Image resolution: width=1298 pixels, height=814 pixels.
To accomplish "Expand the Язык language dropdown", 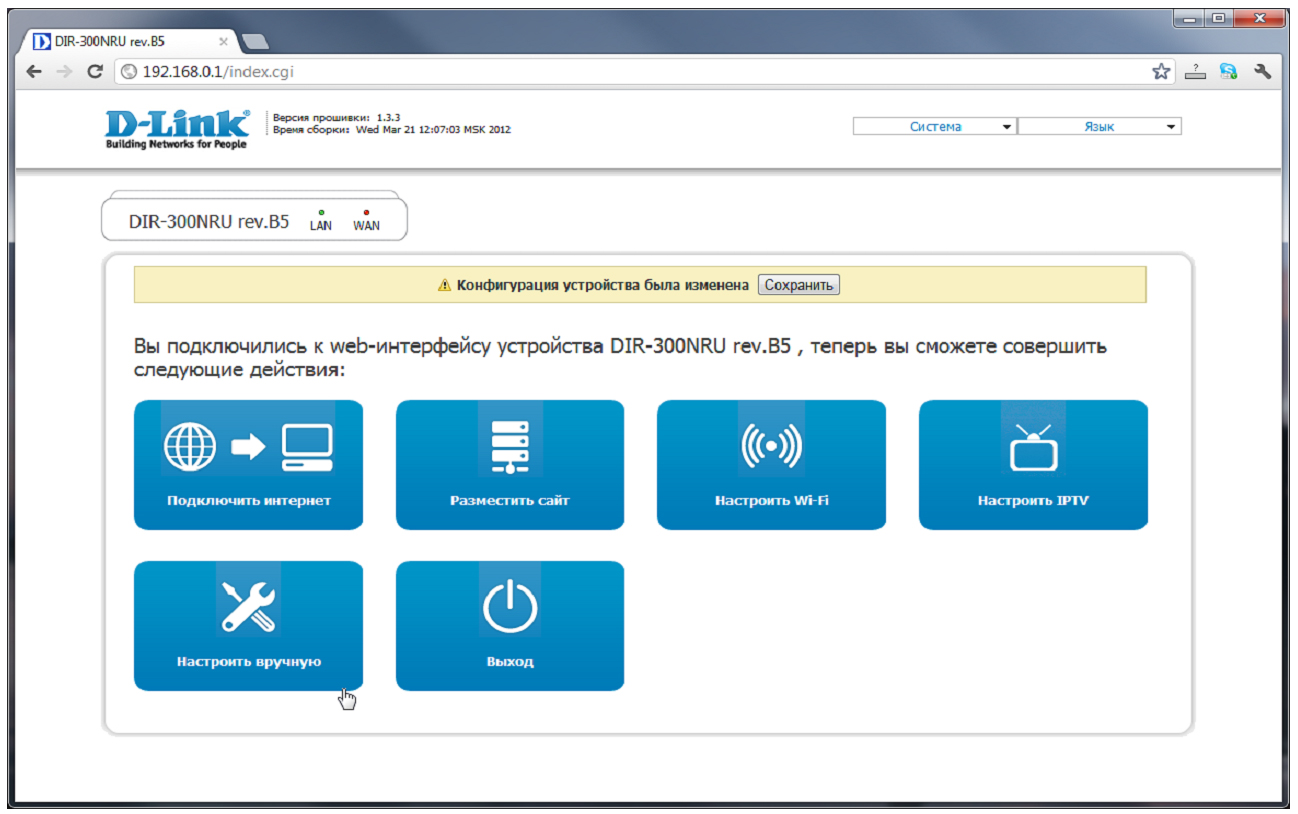I will (x=1099, y=127).
